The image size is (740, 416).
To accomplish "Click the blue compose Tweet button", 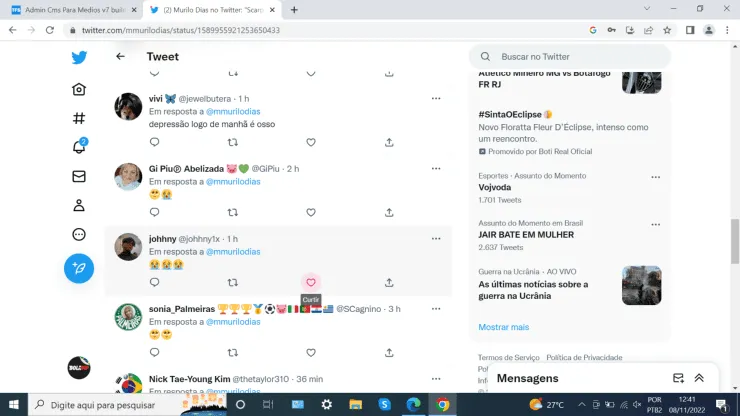I will click(79, 268).
